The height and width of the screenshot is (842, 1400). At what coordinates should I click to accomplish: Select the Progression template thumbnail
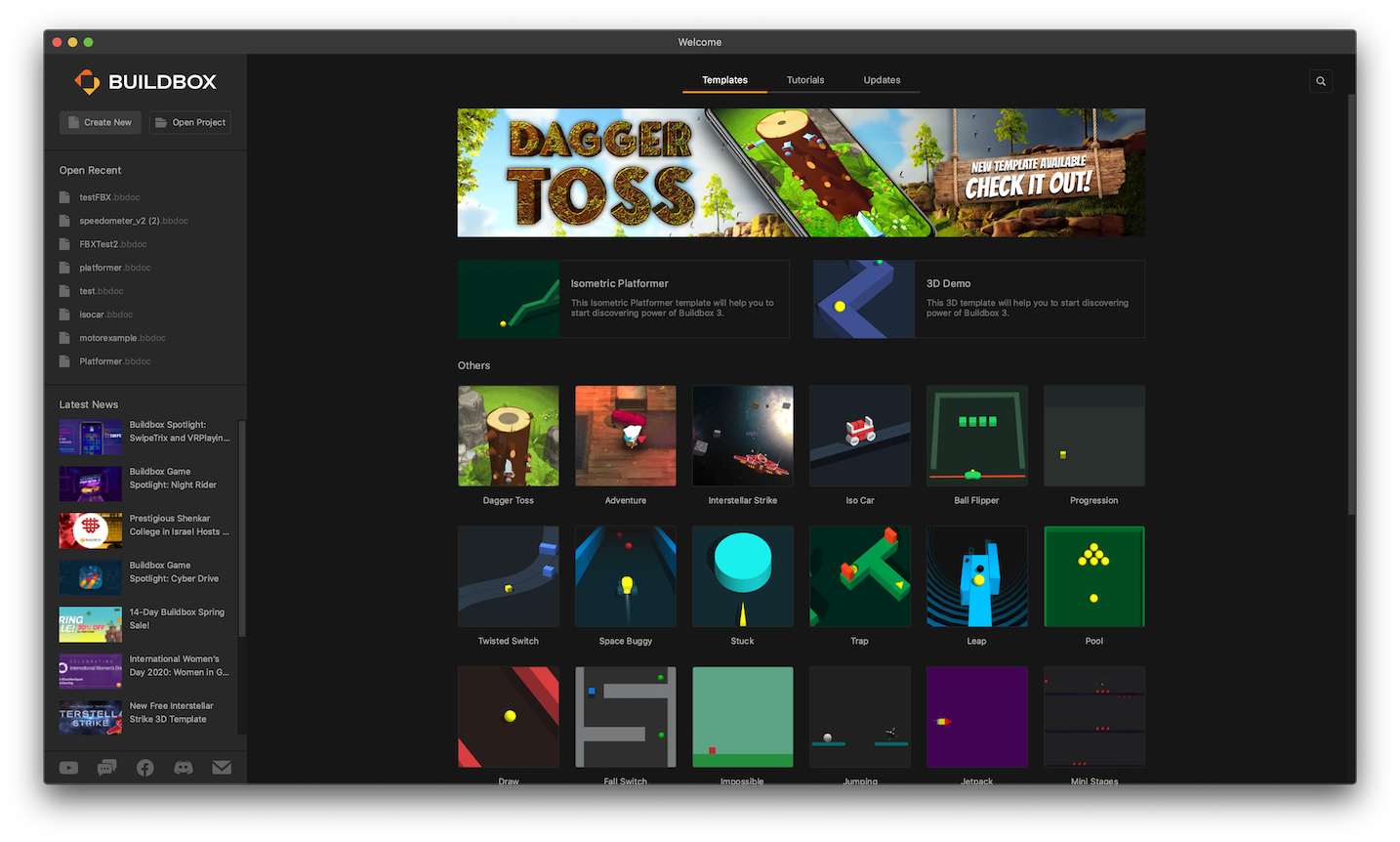coord(1094,436)
